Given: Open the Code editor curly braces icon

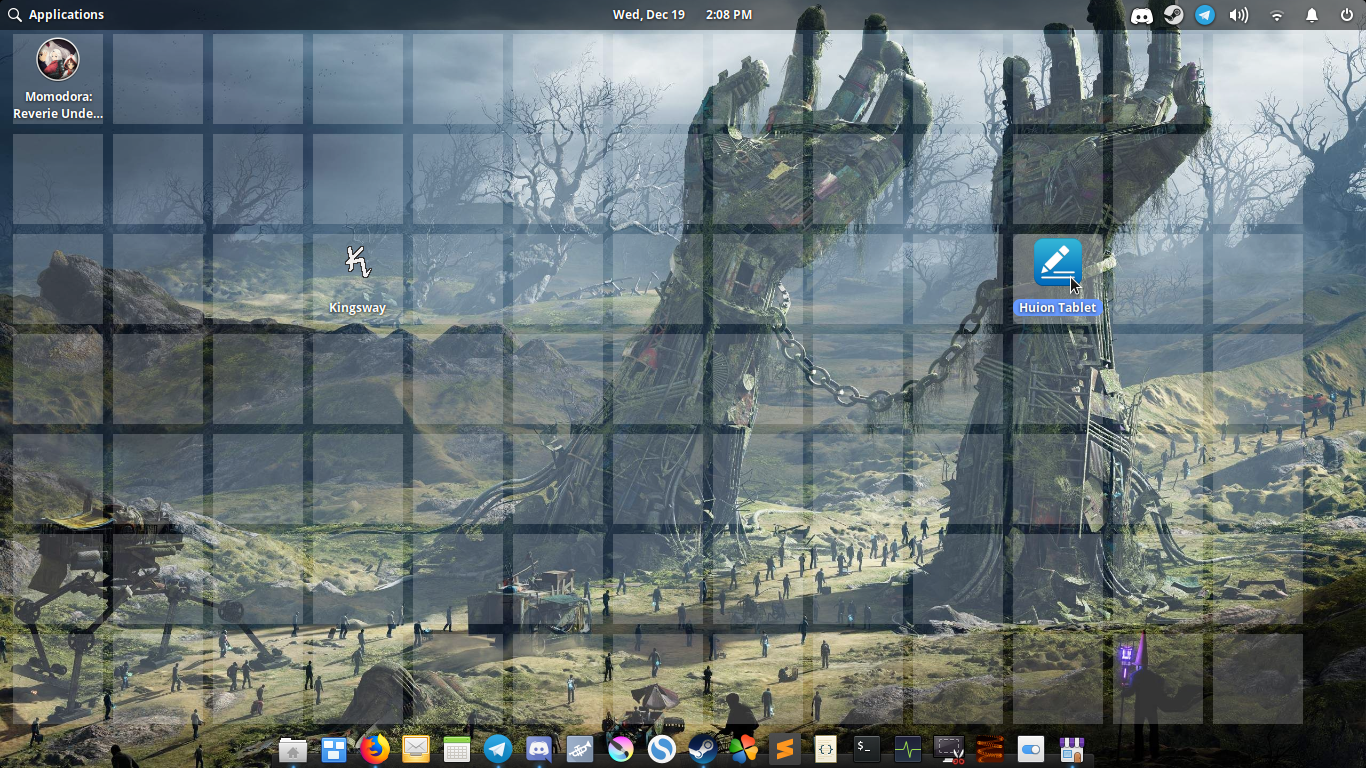Looking at the screenshot, I should [x=826, y=749].
